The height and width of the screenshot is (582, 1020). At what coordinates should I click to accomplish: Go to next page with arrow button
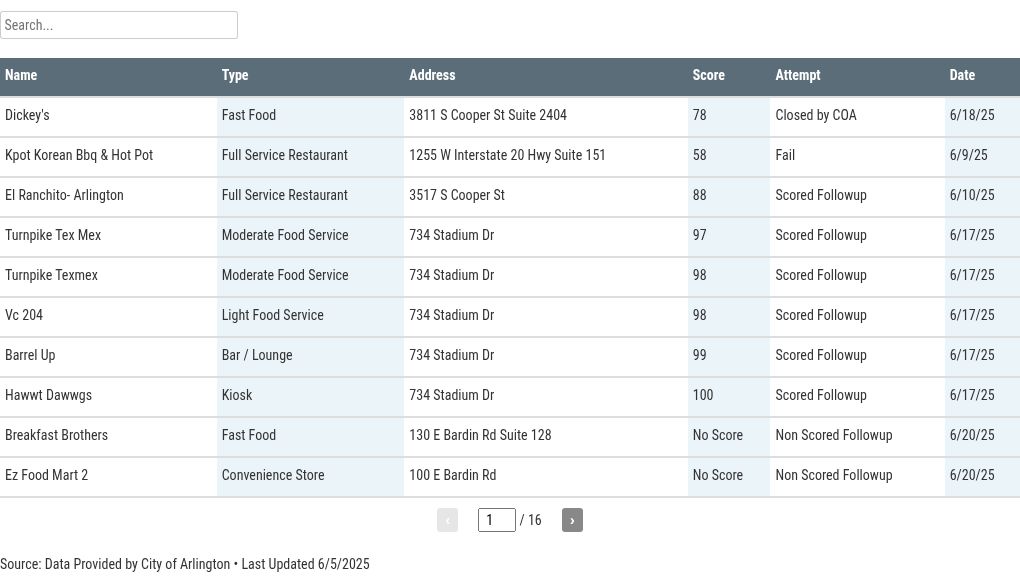572,520
